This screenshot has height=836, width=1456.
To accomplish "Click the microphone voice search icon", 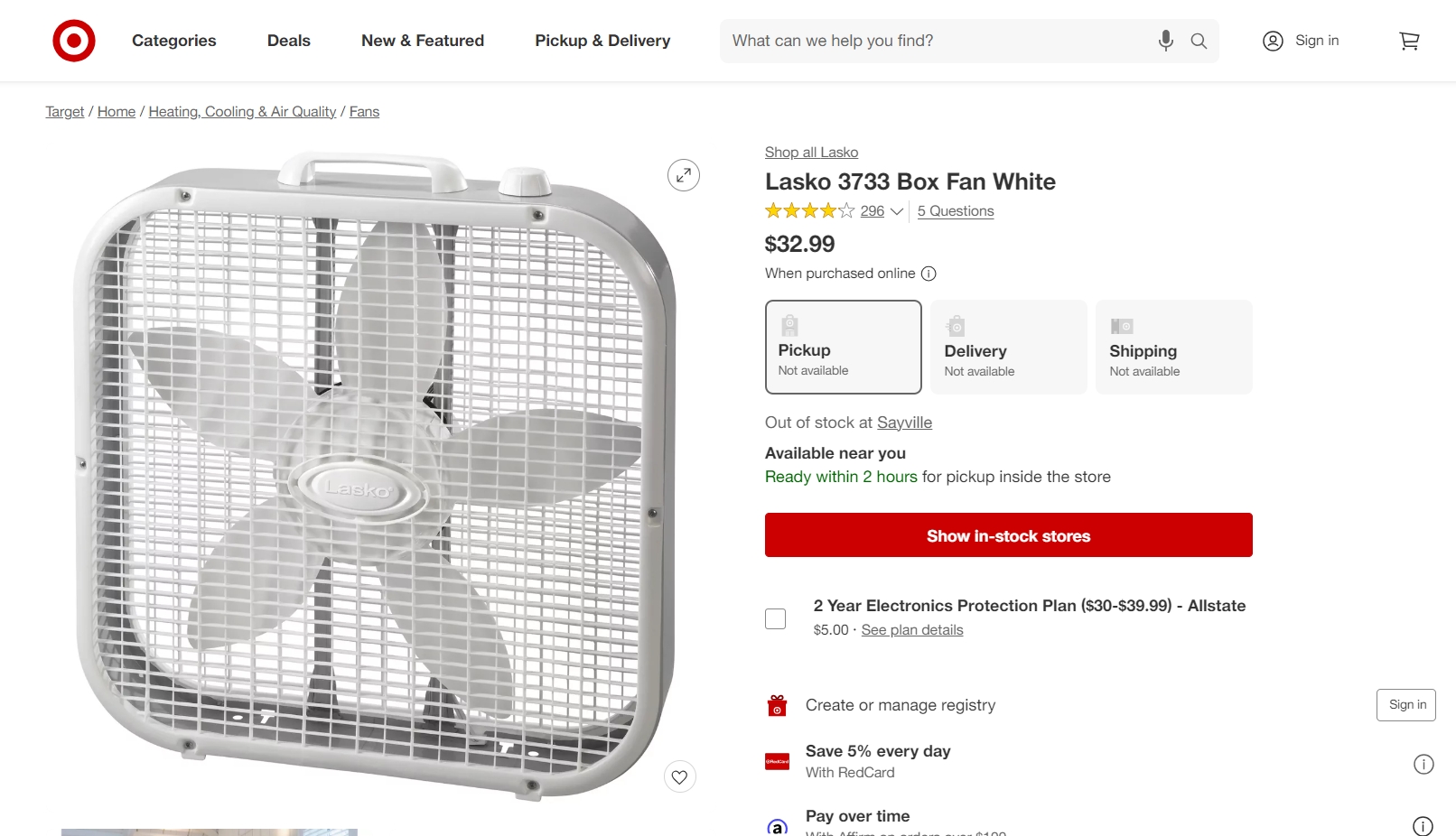I will tap(1166, 41).
